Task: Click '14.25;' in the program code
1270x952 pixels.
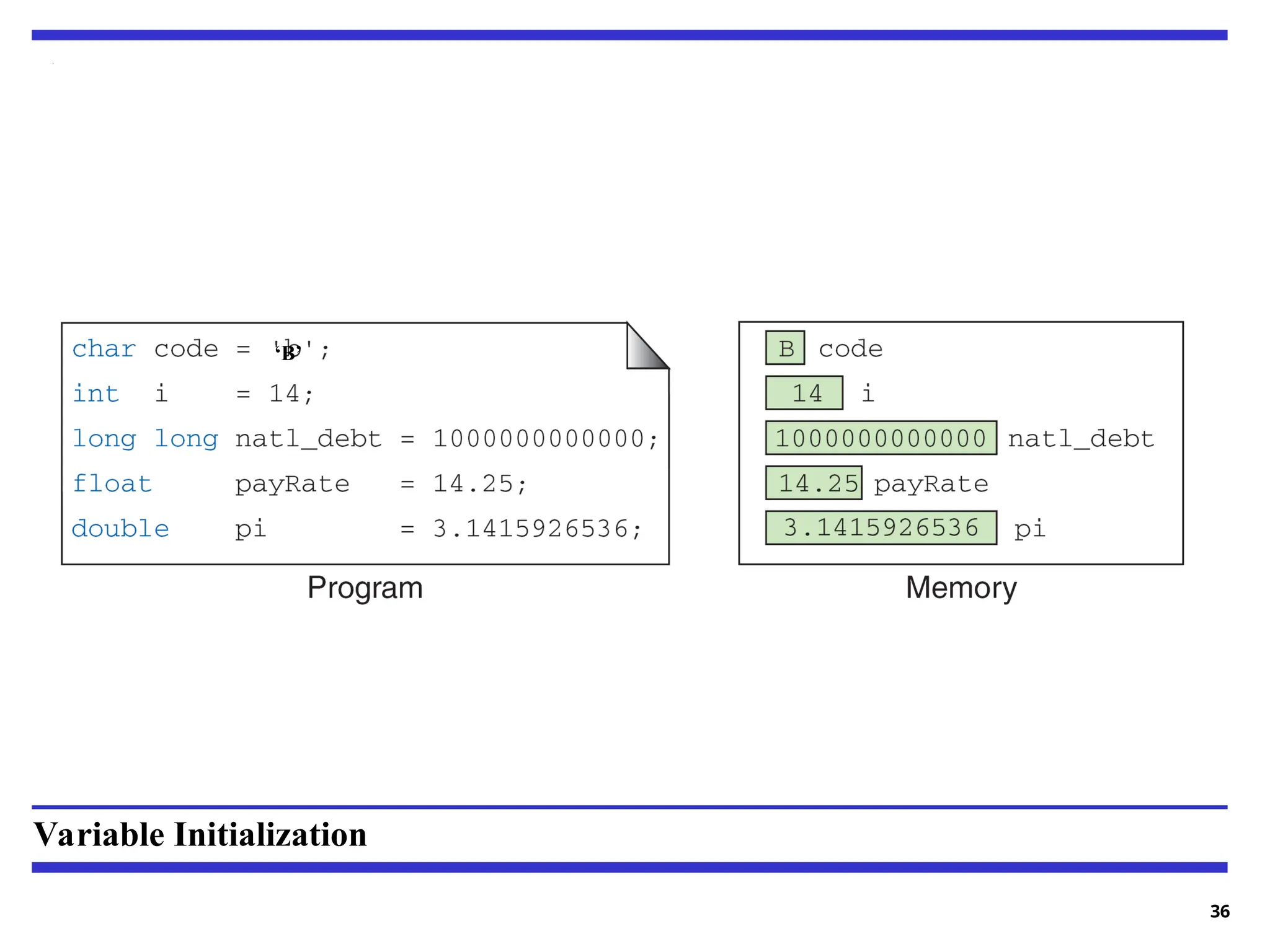Action: point(480,484)
